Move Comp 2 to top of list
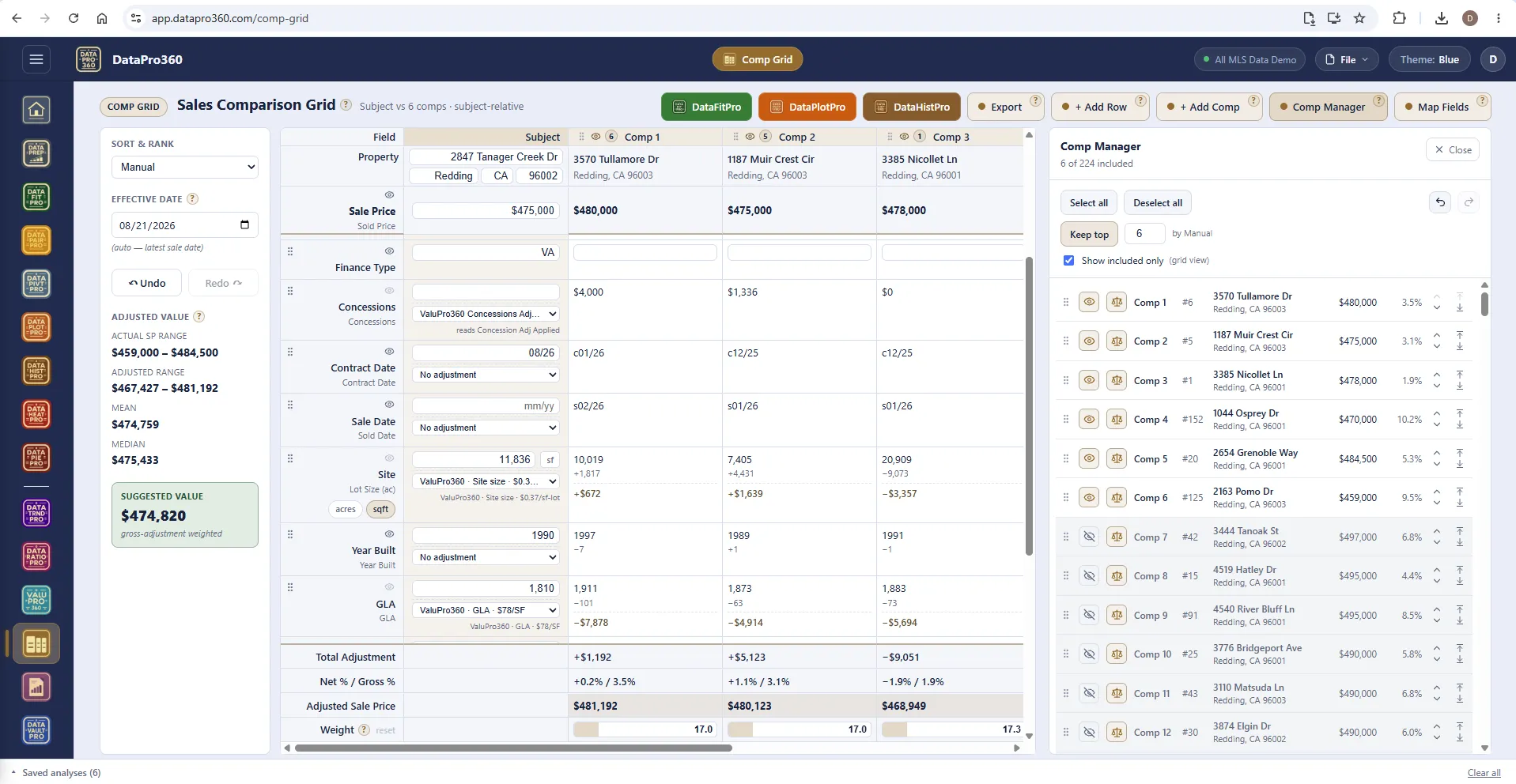The width and height of the screenshot is (1516, 784). [x=1460, y=336]
